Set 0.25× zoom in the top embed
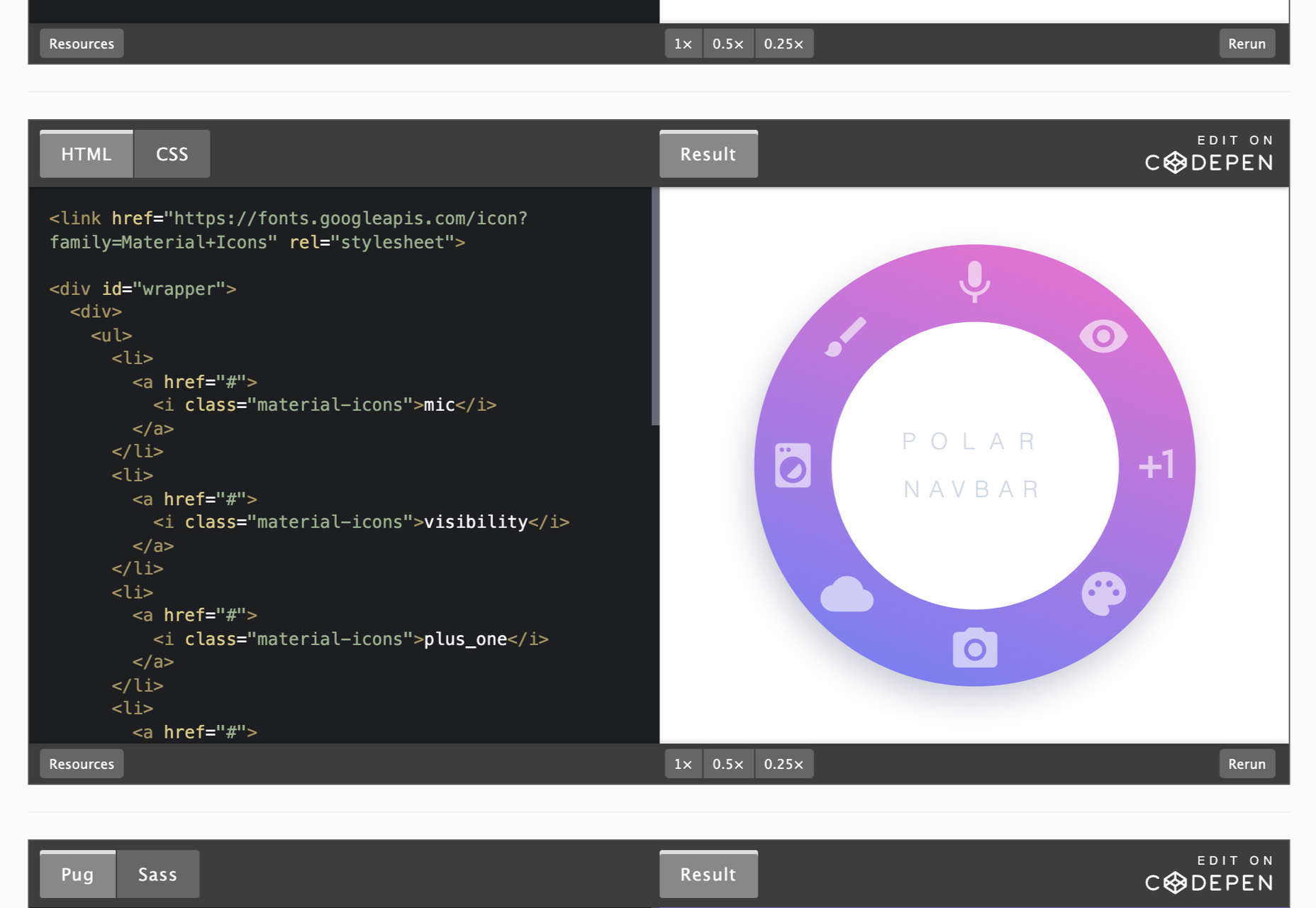The width and height of the screenshot is (1316, 908). click(784, 43)
